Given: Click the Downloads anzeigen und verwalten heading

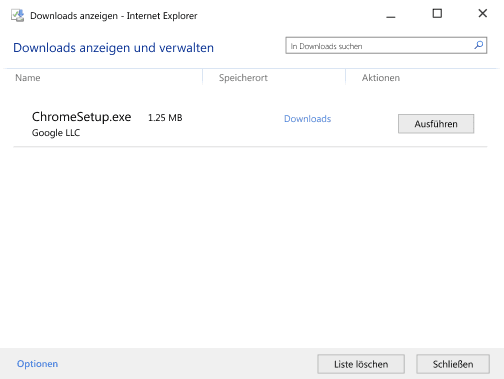Looking at the screenshot, I should coord(113,48).
